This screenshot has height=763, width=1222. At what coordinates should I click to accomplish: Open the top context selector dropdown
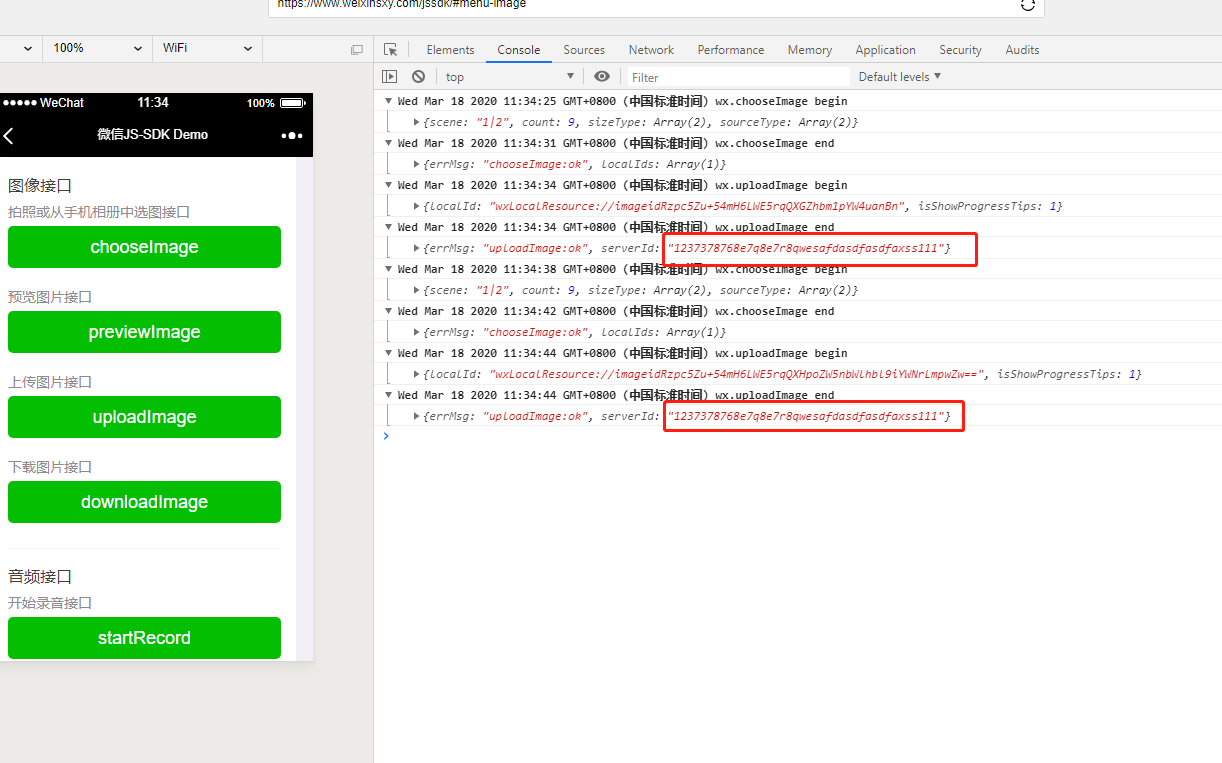[510, 77]
